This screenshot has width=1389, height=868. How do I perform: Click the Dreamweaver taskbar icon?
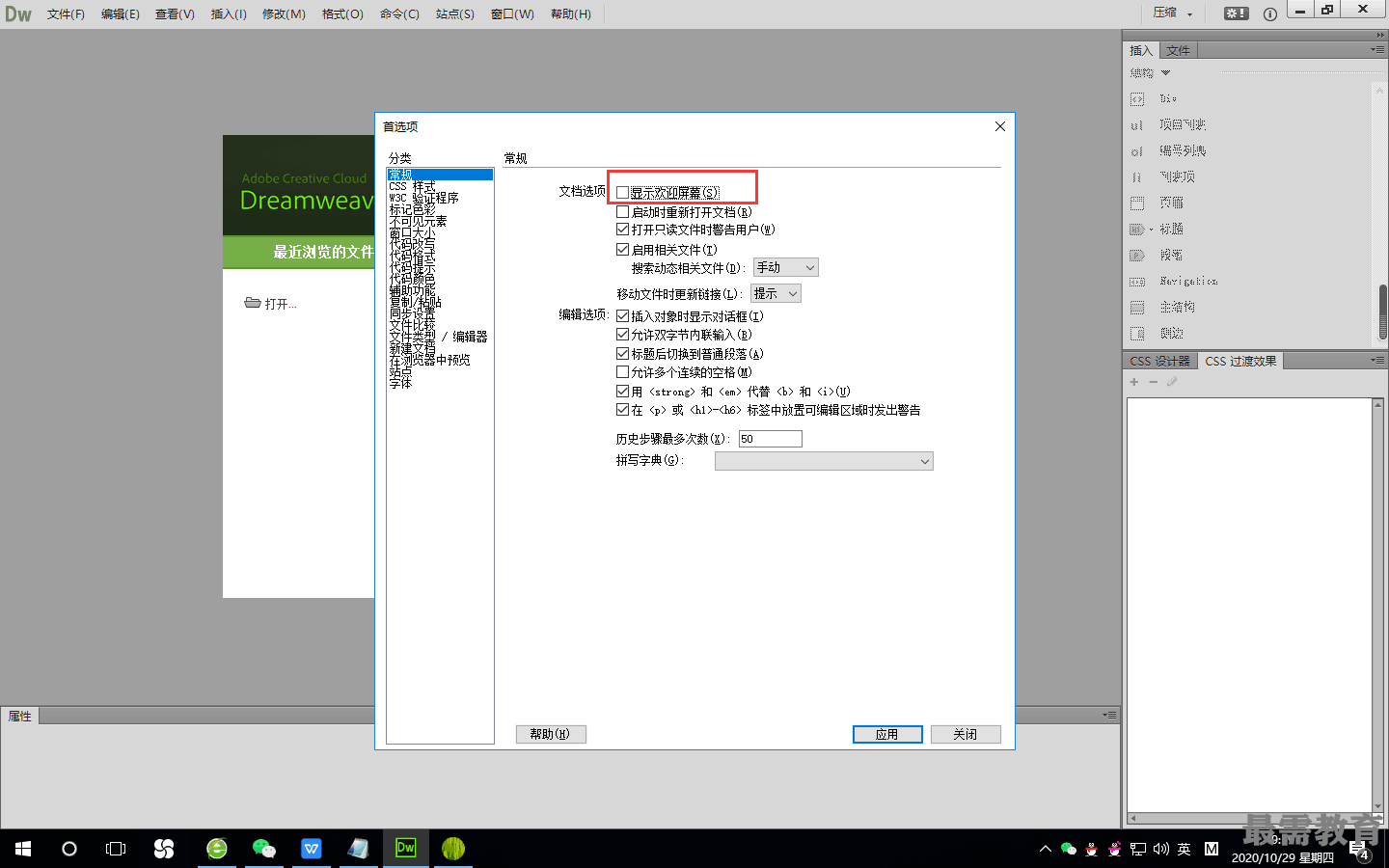point(405,848)
